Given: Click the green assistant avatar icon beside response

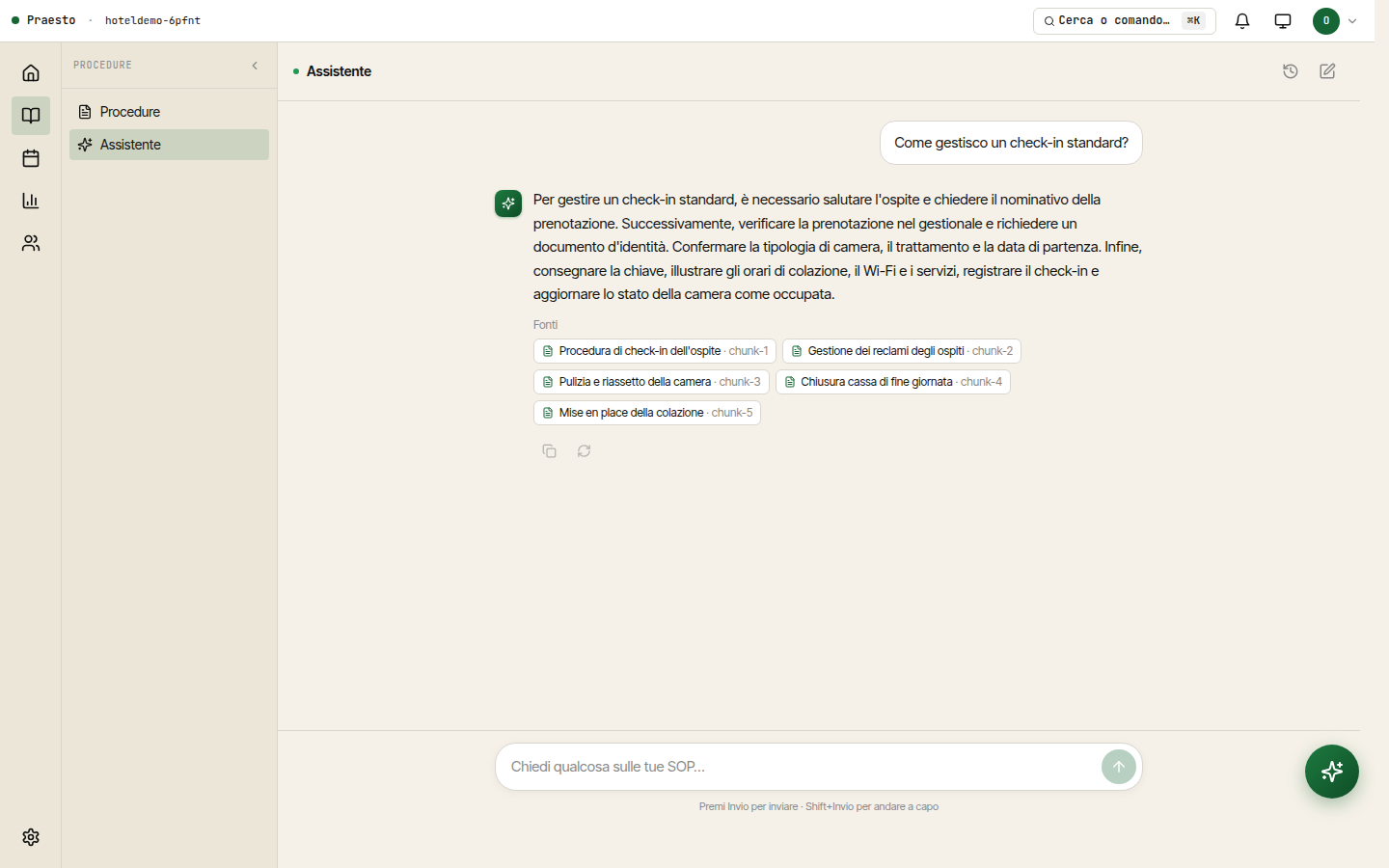Looking at the screenshot, I should (508, 203).
